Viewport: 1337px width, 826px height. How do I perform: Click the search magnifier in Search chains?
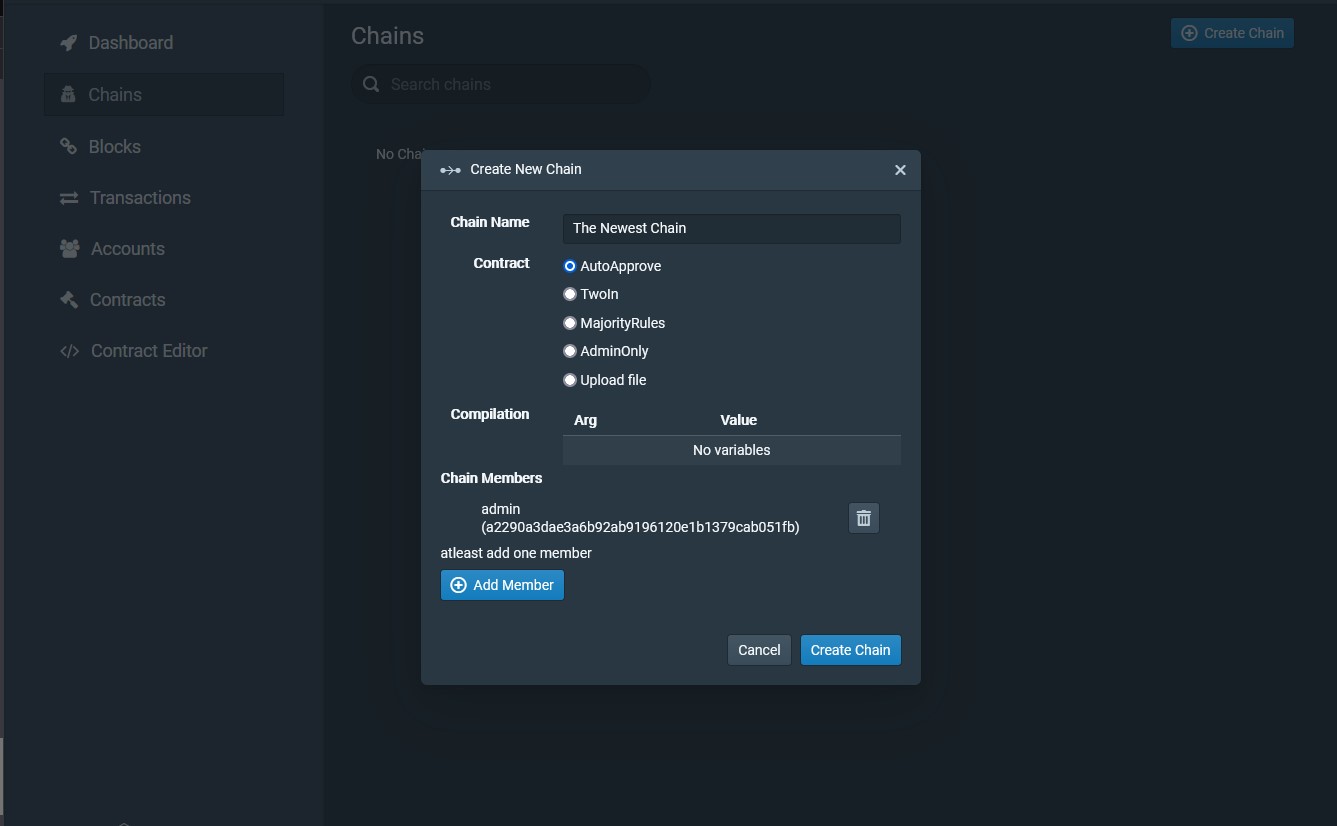pyautogui.click(x=371, y=84)
